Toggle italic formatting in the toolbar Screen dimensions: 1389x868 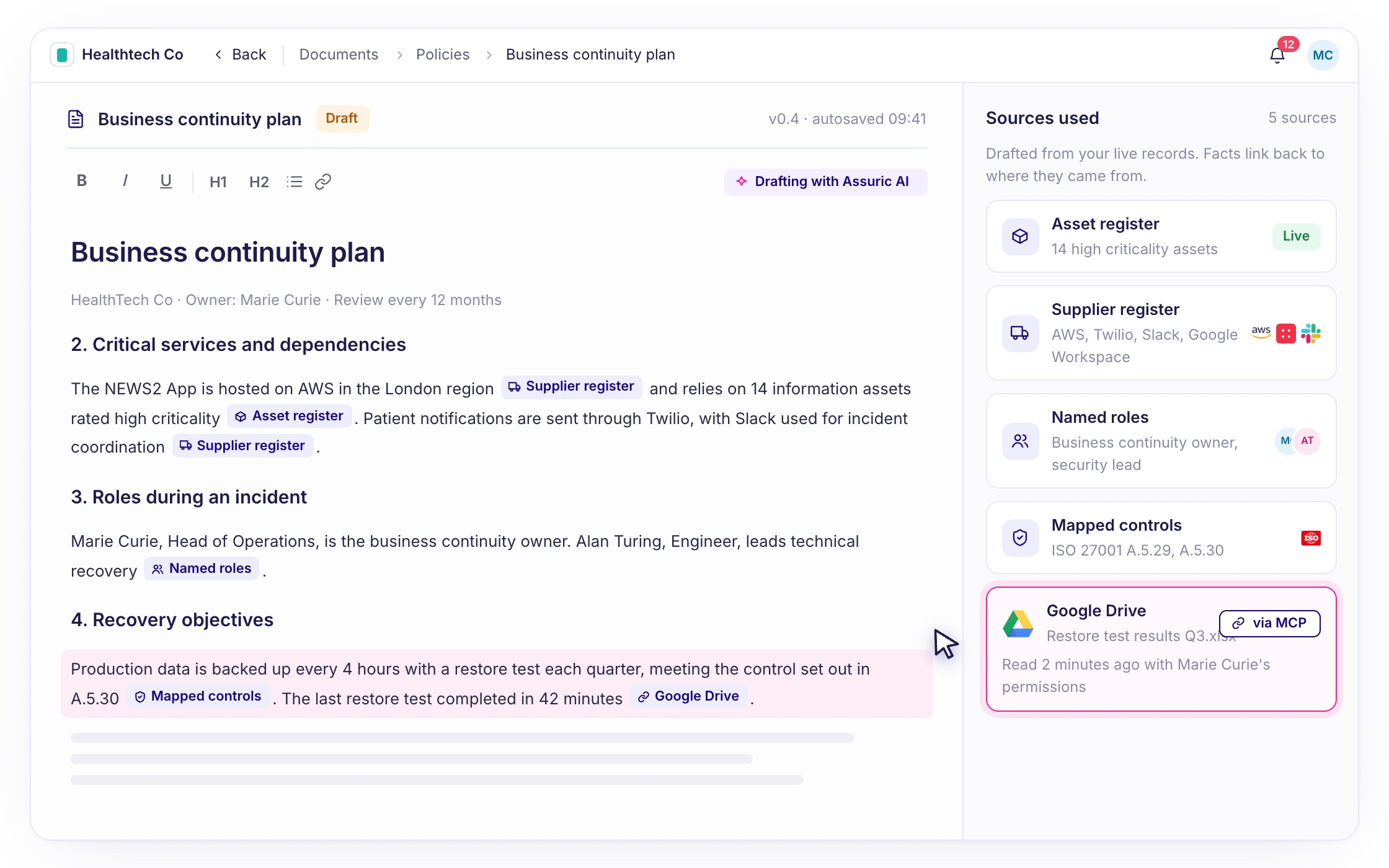pos(125,181)
